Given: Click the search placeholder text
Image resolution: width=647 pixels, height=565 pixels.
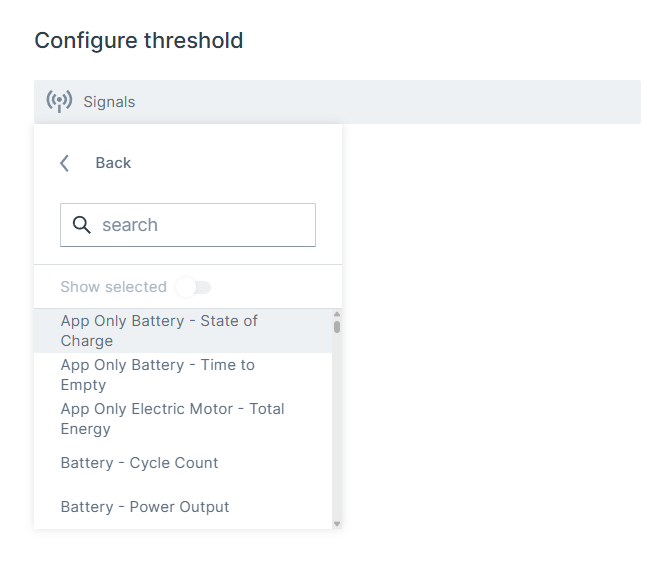Looking at the screenshot, I should pyautogui.click(x=130, y=225).
